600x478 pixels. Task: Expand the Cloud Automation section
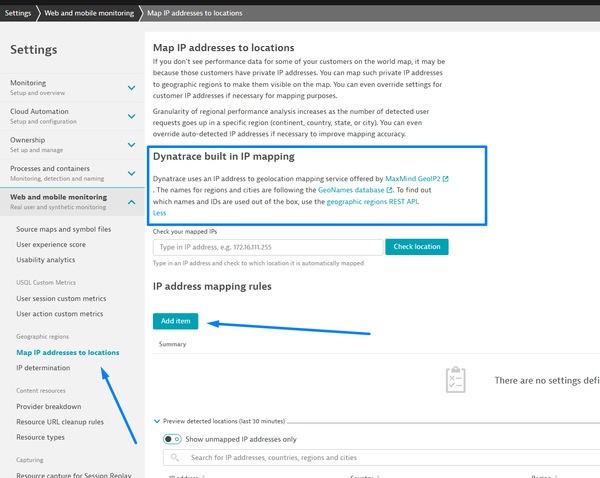(131, 116)
